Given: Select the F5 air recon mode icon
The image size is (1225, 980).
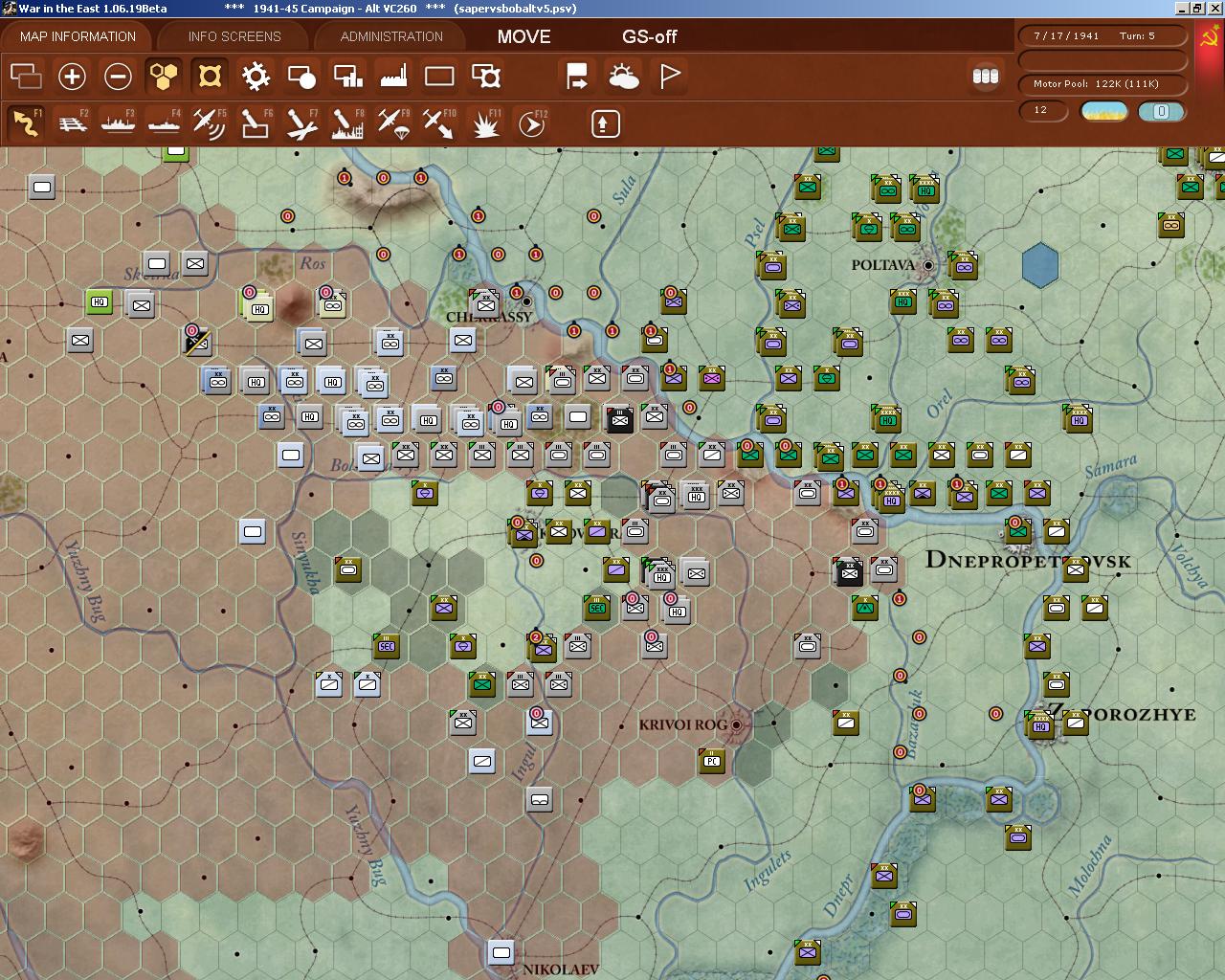Looking at the screenshot, I should point(210,123).
